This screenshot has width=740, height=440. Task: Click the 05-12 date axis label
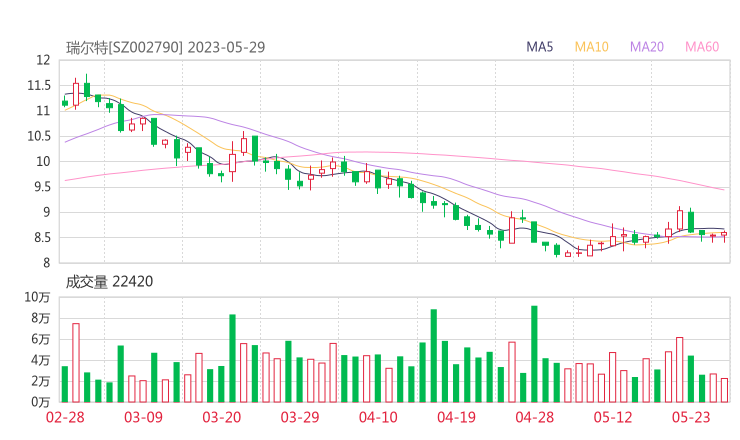point(613,417)
